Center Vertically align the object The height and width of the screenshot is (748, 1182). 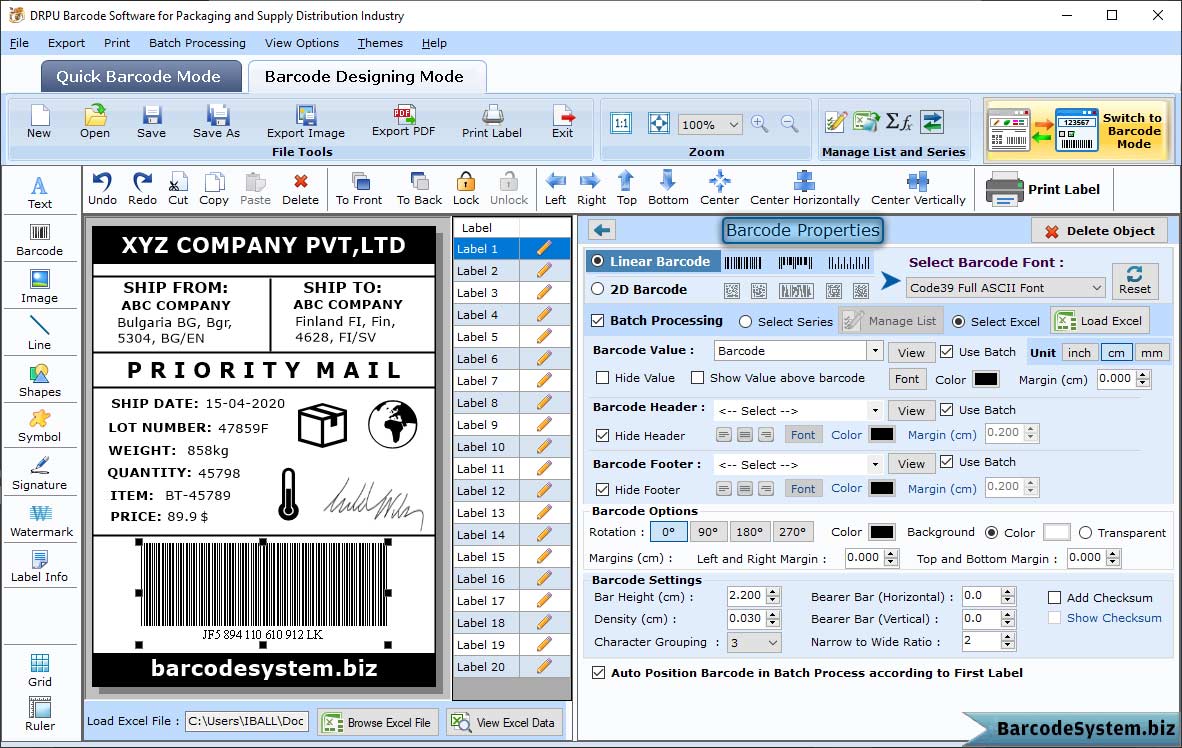(918, 189)
